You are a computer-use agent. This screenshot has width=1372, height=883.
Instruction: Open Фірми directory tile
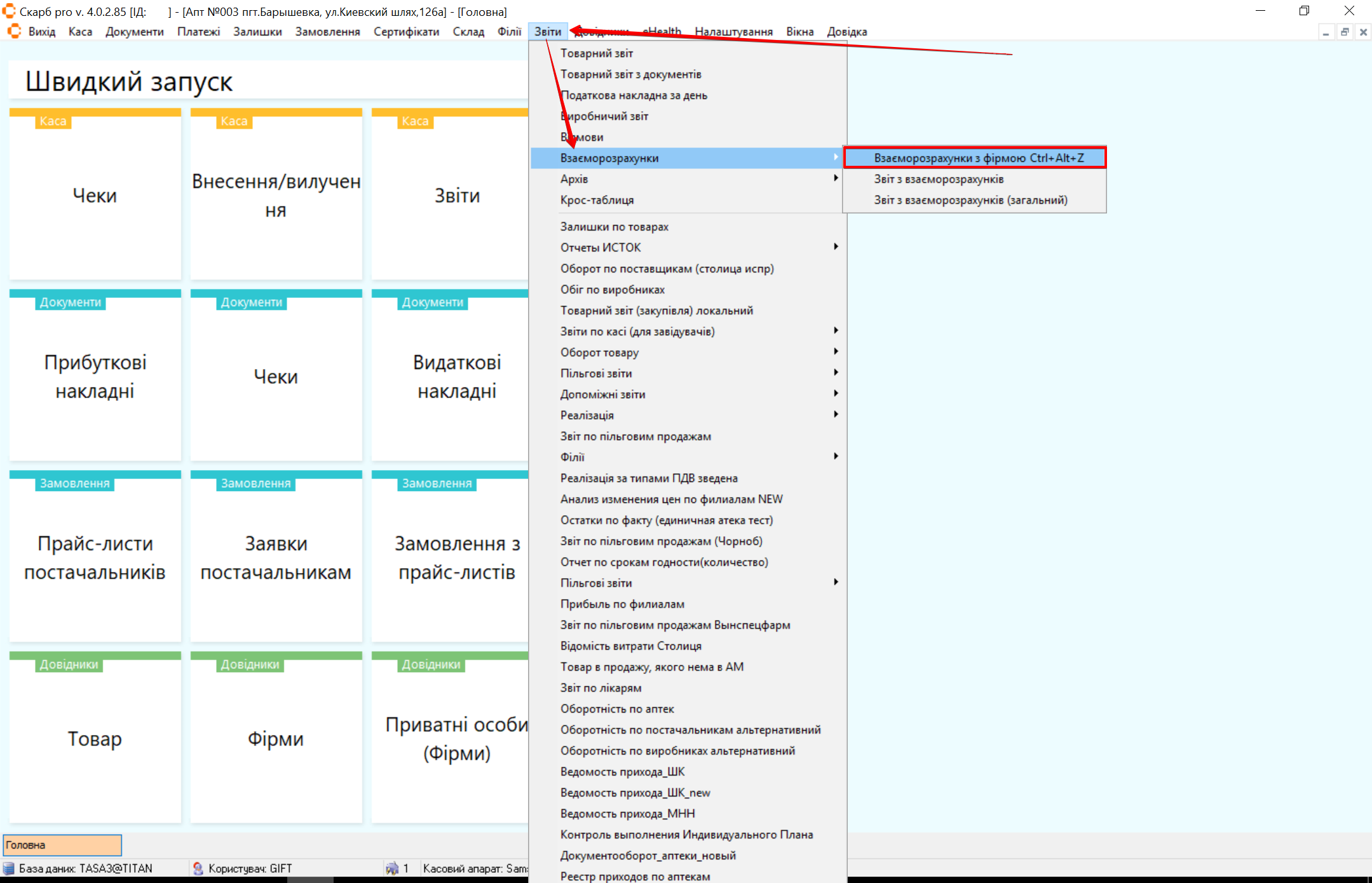pos(276,738)
